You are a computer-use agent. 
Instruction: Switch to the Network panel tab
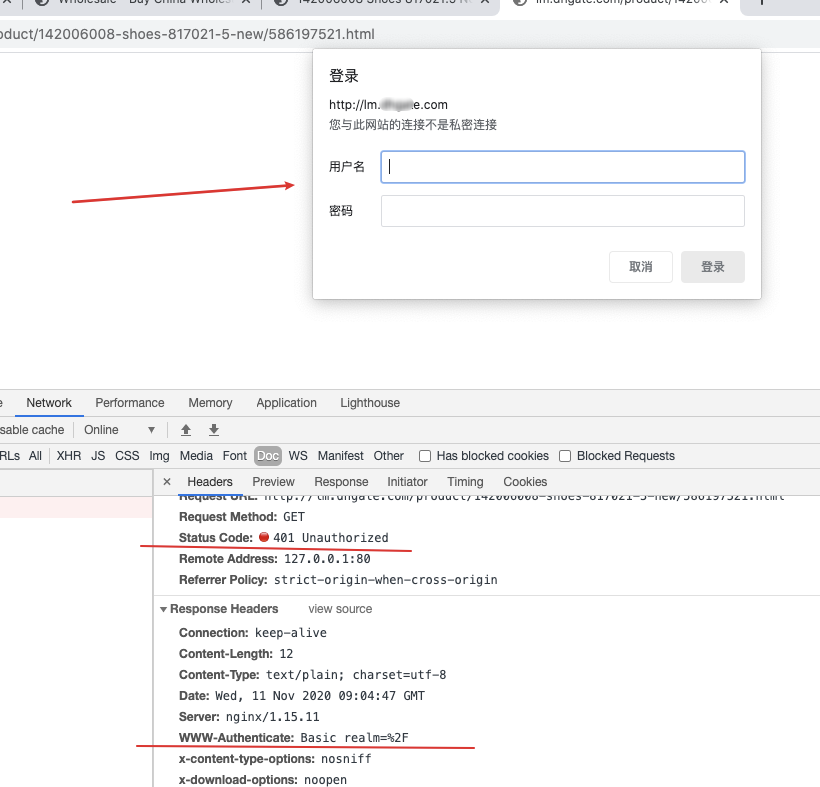49,403
